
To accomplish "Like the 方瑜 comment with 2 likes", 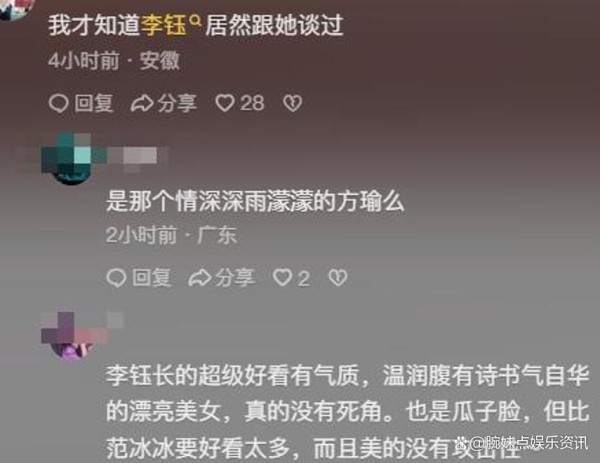I will tap(282, 277).
